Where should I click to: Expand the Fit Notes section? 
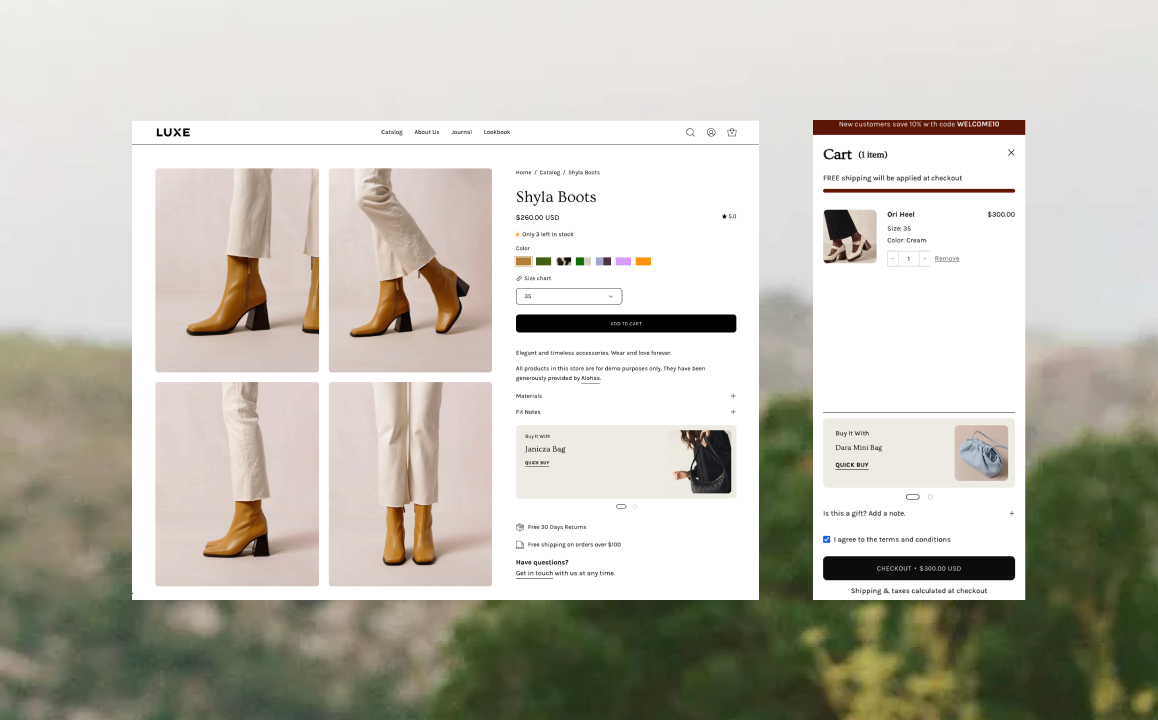[x=732, y=412]
